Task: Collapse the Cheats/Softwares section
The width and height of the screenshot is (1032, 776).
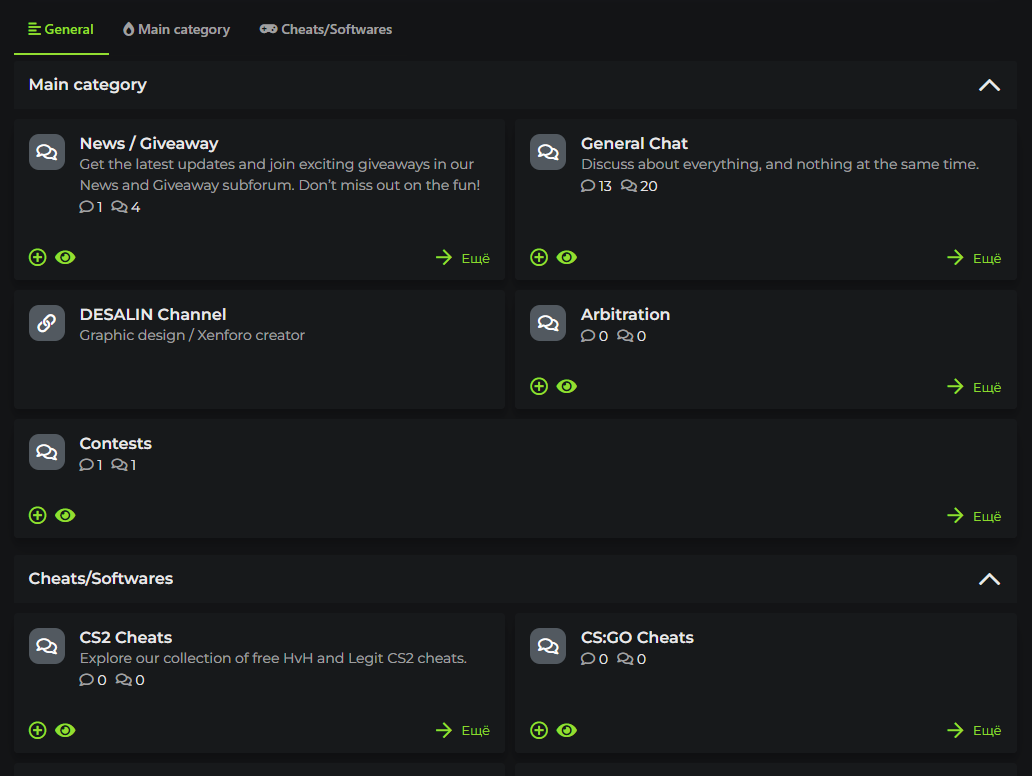Action: coord(989,579)
